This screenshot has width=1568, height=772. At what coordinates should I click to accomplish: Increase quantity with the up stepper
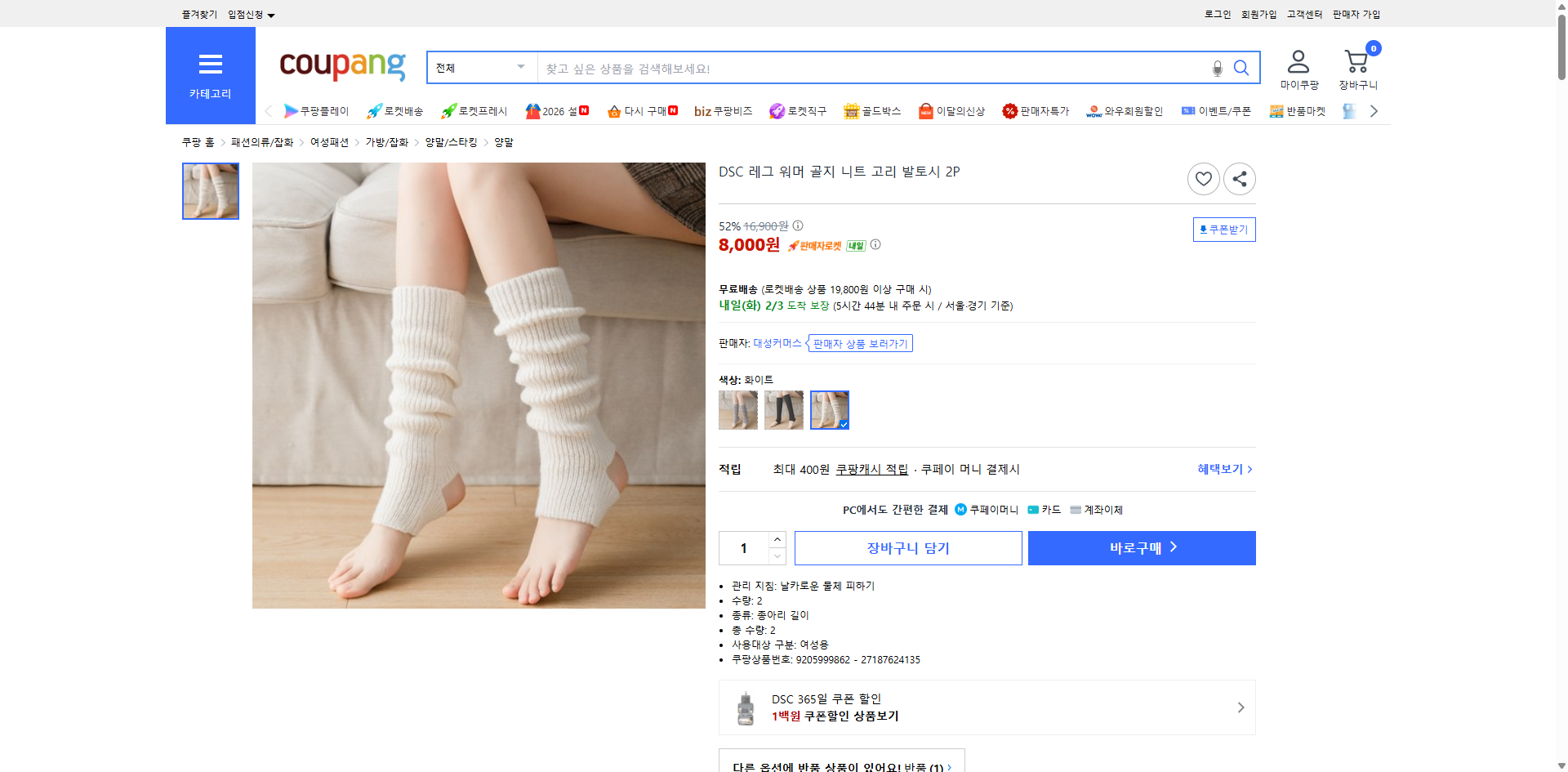[777, 538]
